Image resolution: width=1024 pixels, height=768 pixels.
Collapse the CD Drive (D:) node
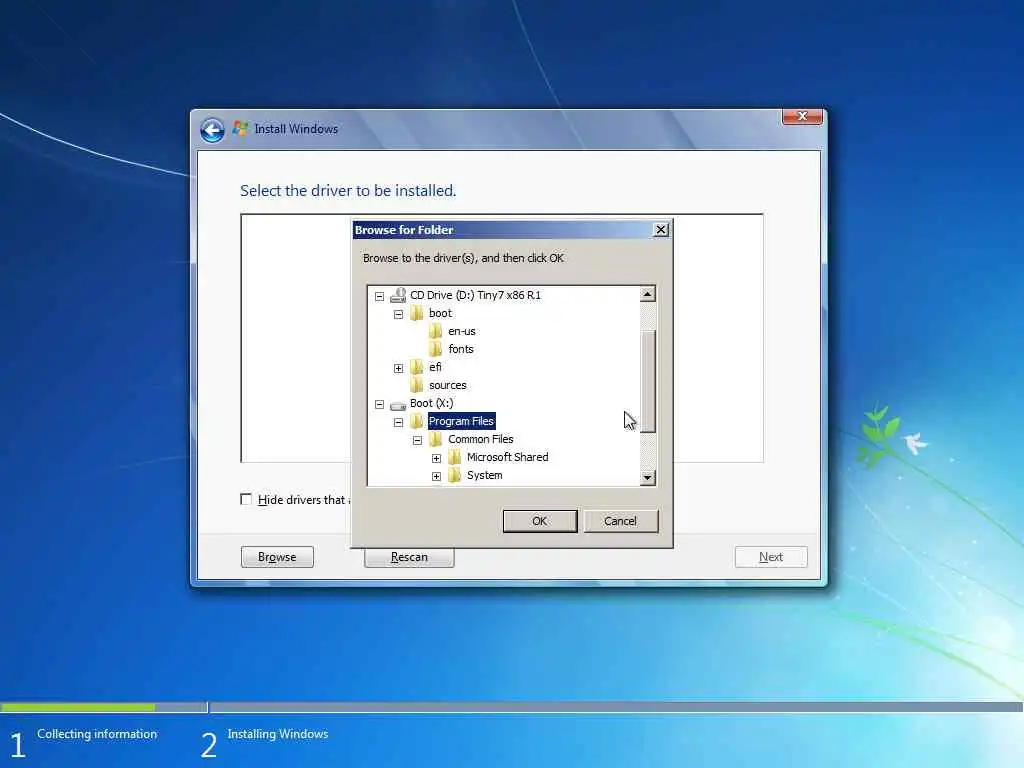click(x=379, y=296)
